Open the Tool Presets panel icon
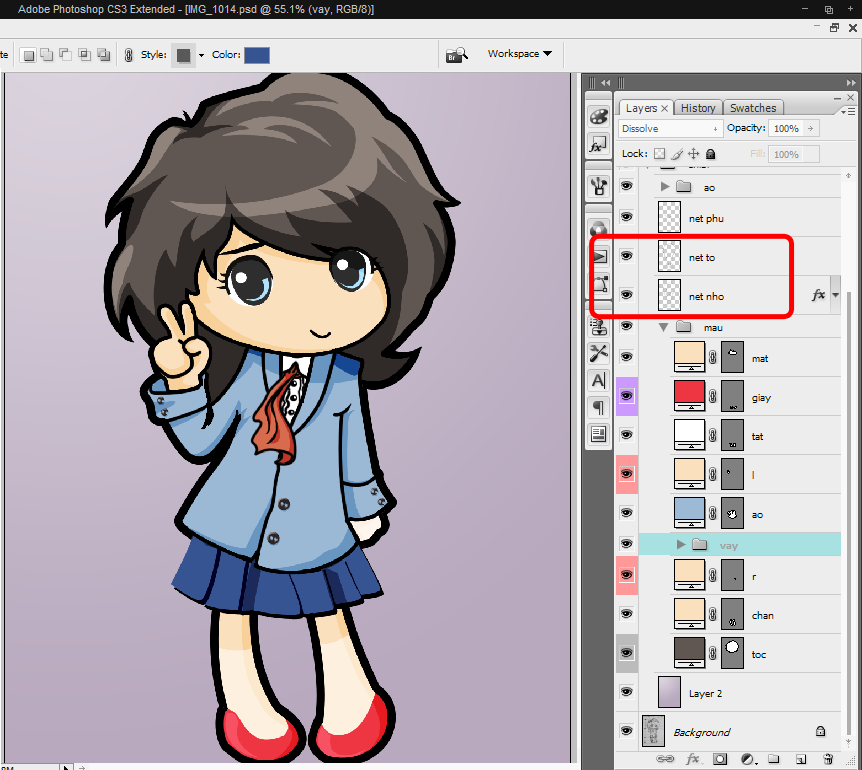 tap(598, 353)
